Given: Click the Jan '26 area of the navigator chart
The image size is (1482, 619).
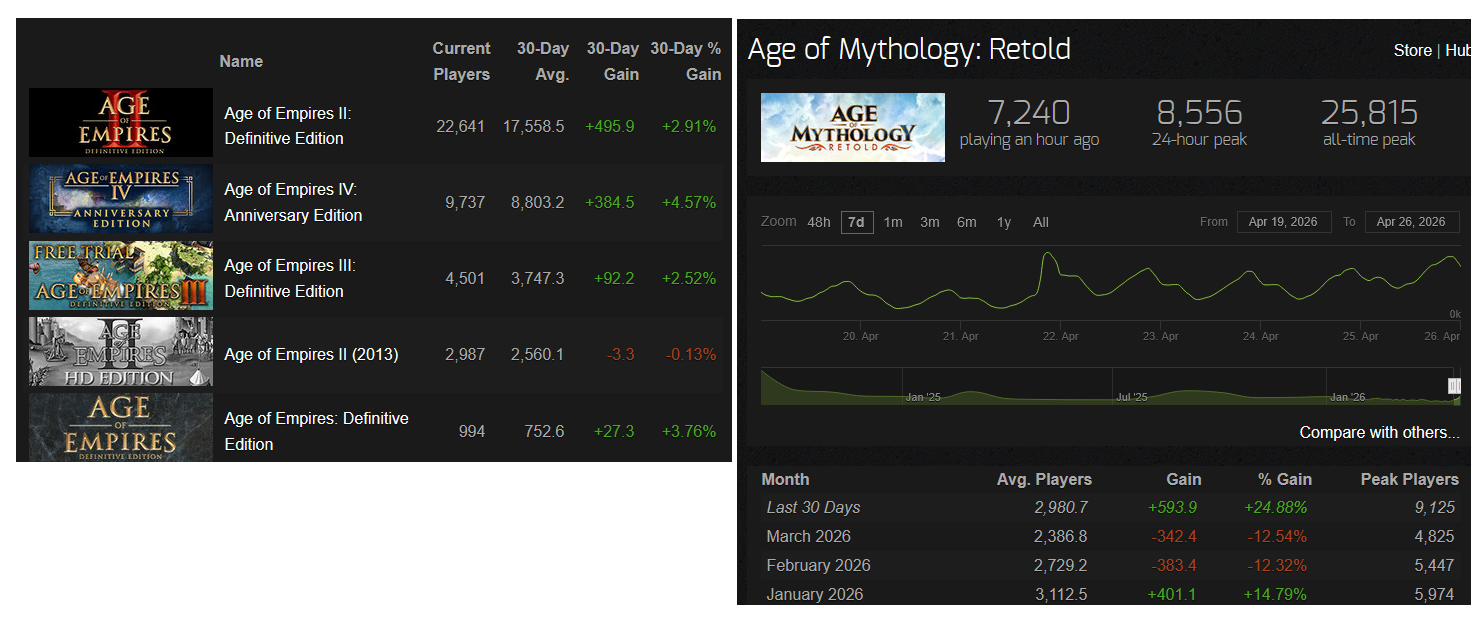Looking at the screenshot, I should [x=1347, y=397].
